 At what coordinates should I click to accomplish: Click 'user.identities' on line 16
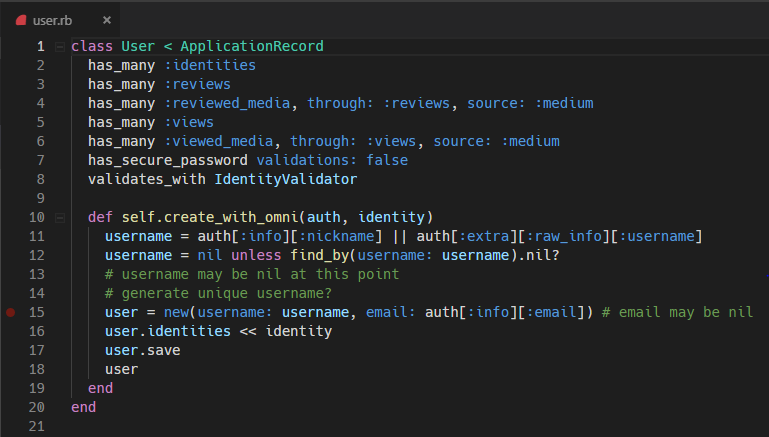coord(168,332)
